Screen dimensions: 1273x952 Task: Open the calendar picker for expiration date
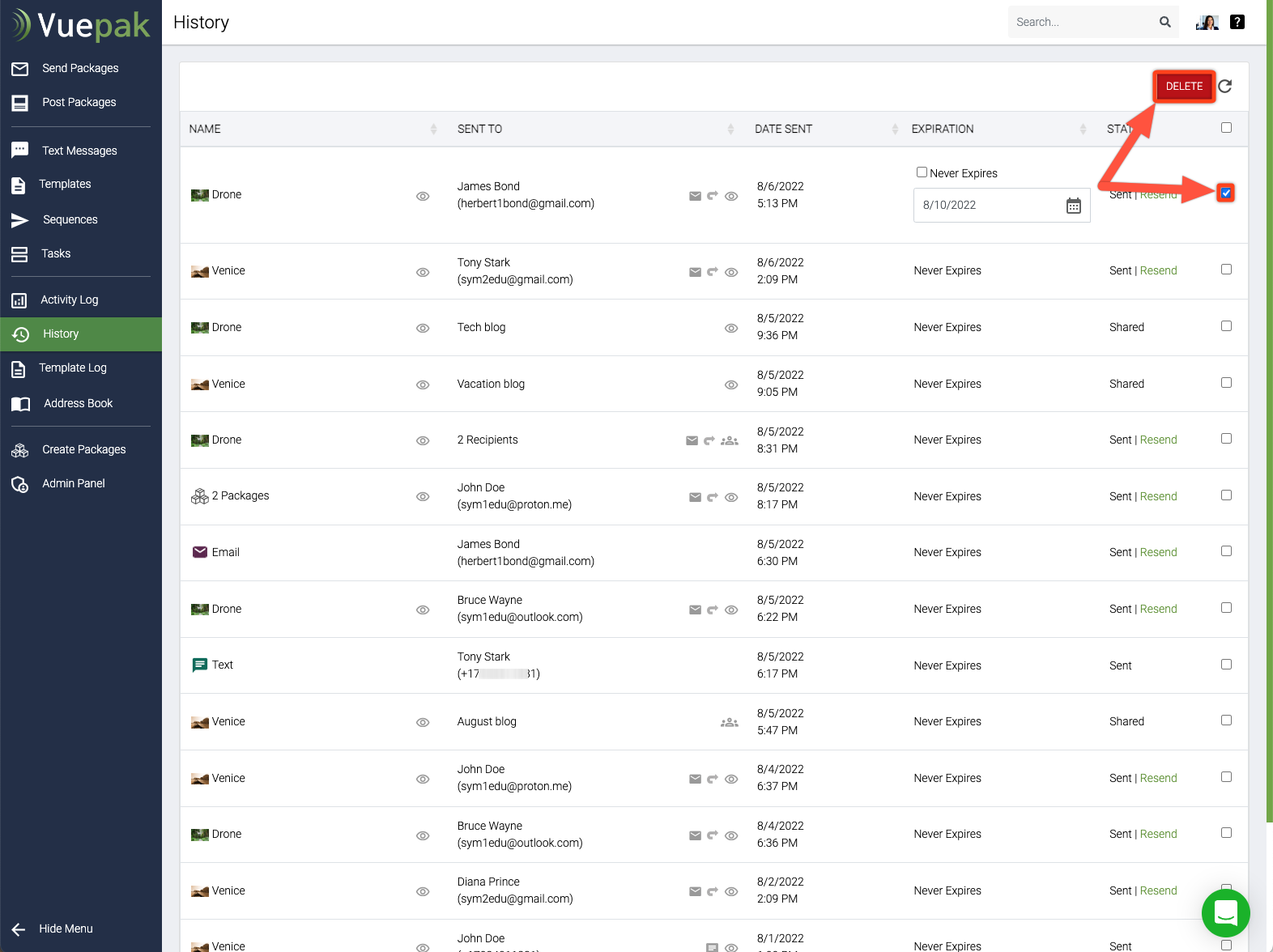1073,206
